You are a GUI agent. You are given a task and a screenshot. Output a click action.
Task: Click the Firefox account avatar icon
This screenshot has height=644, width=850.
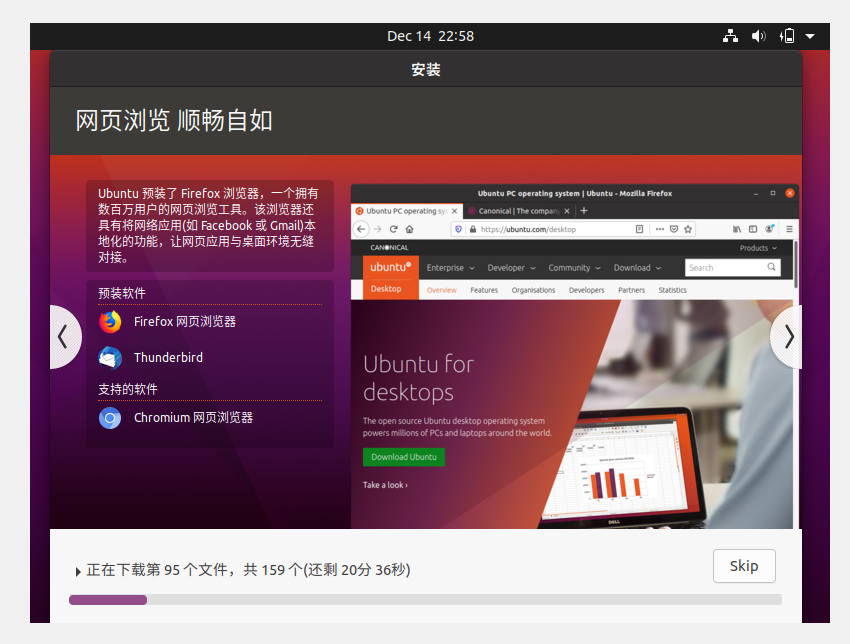pos(770,229)
